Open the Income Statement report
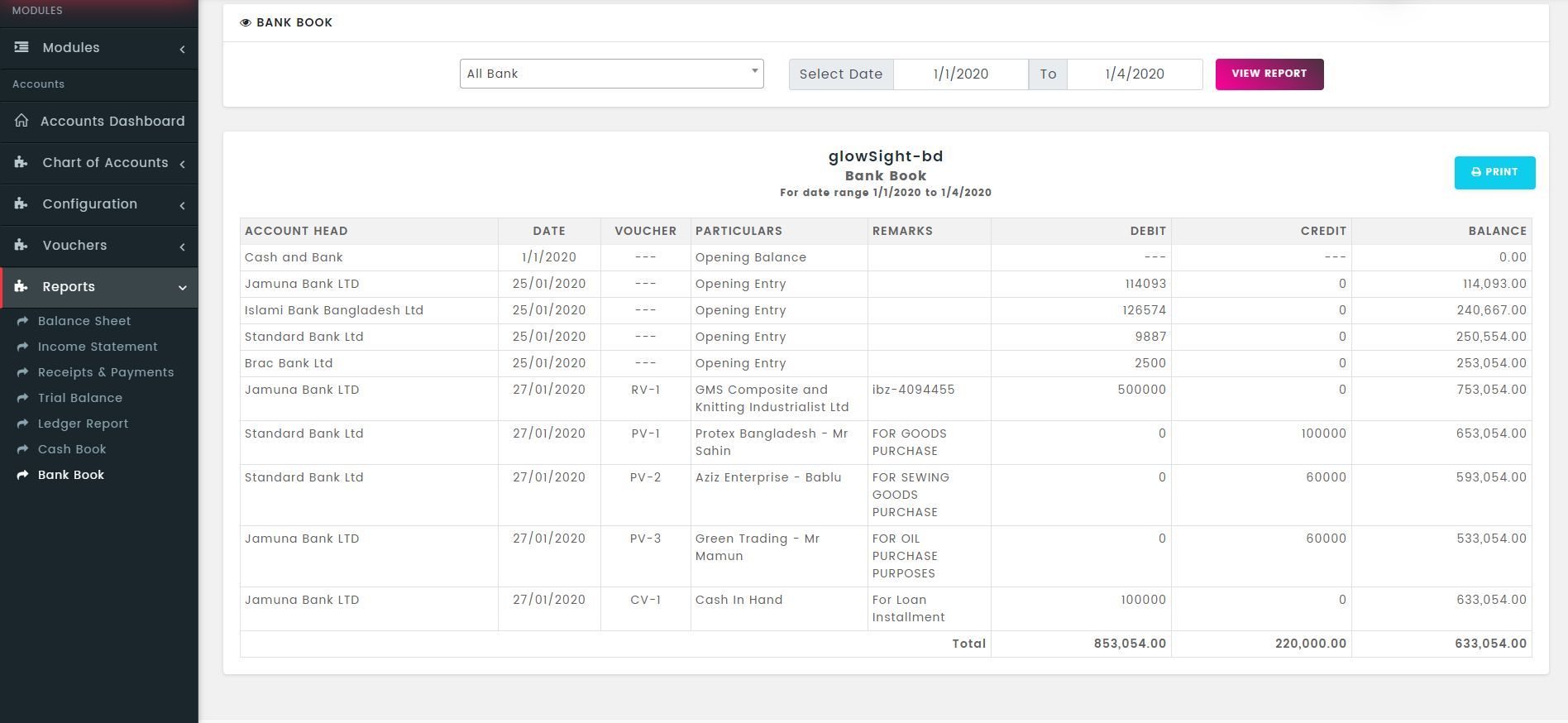The height and width of the screenshot is (723, 1568). pyautogui.click(x=98, y=347)
